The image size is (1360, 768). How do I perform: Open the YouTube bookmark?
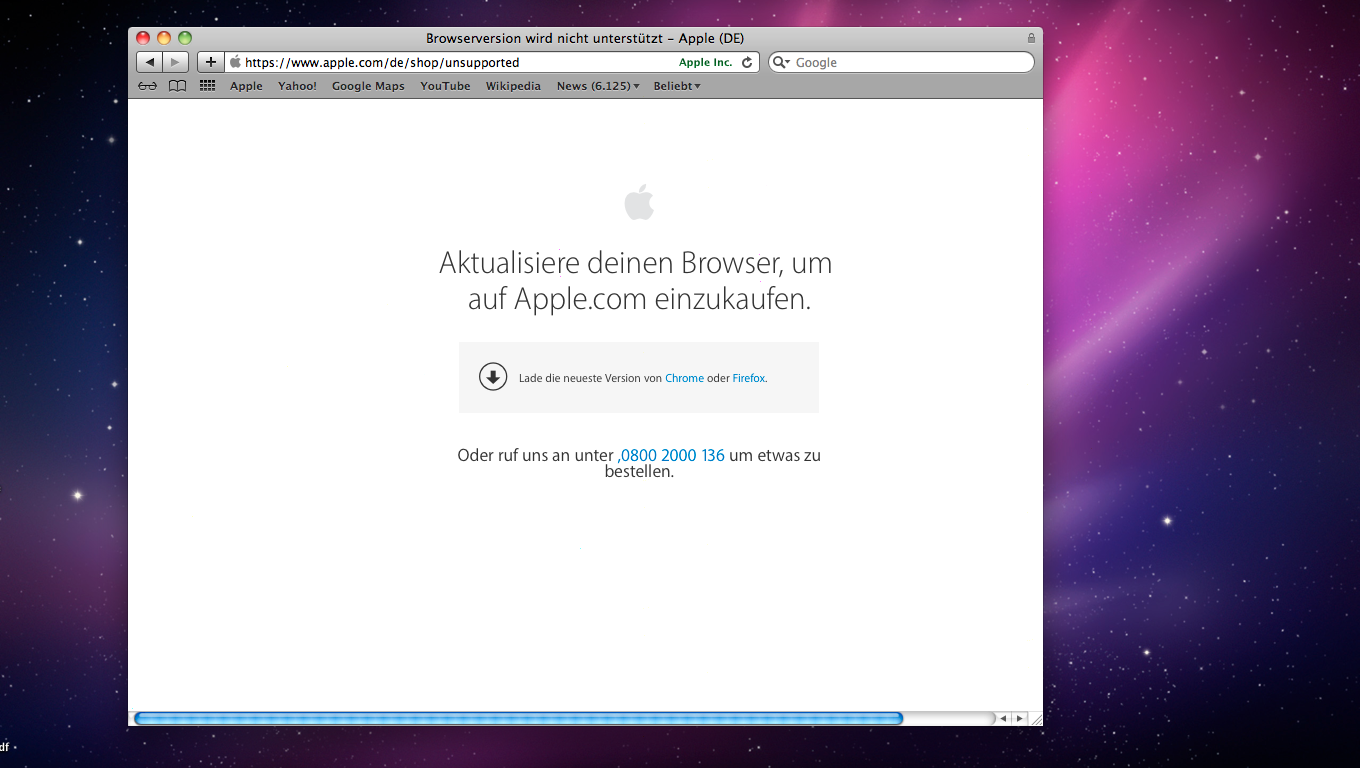(445, 86)
